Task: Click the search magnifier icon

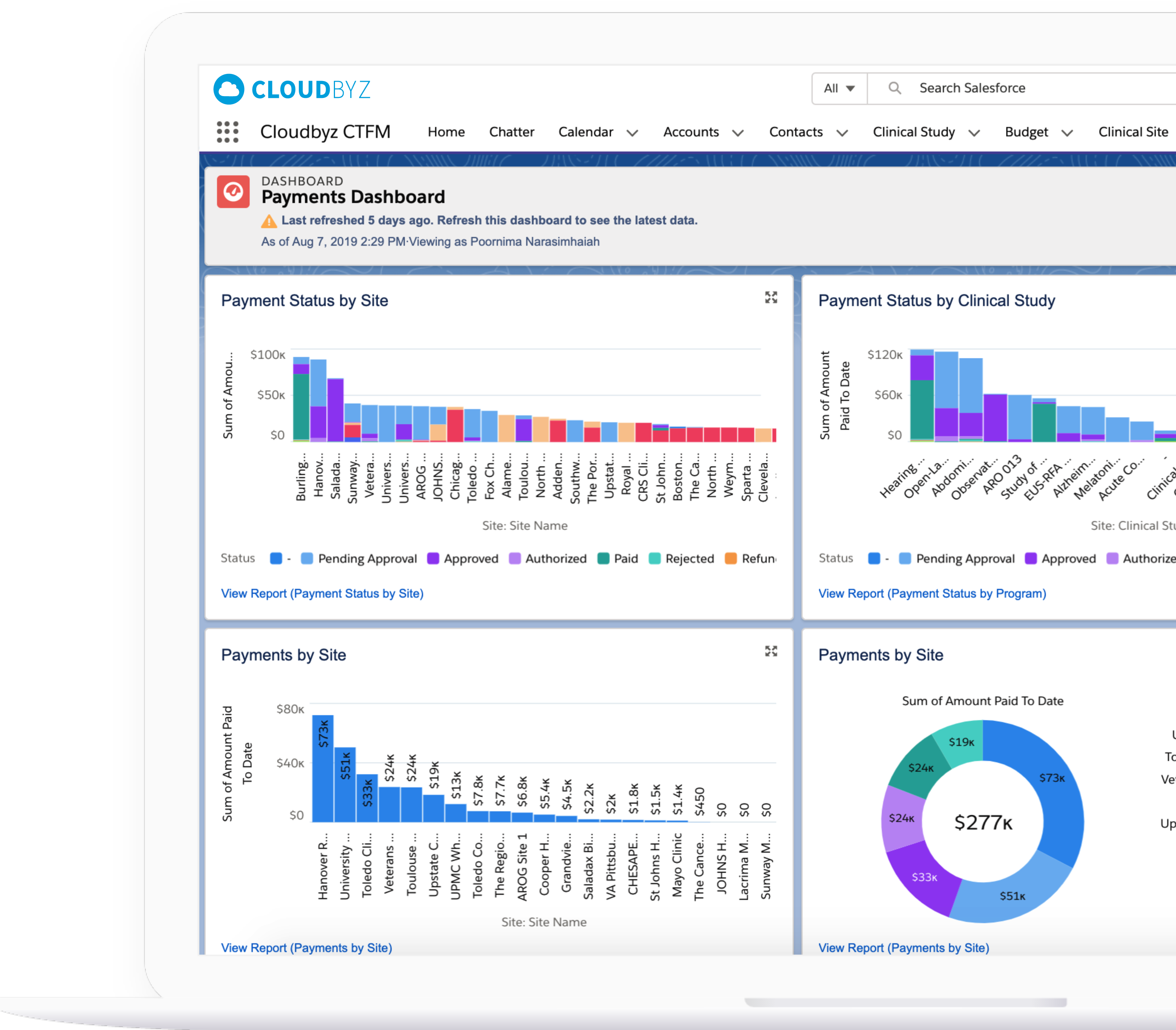Action: (895, 88)
